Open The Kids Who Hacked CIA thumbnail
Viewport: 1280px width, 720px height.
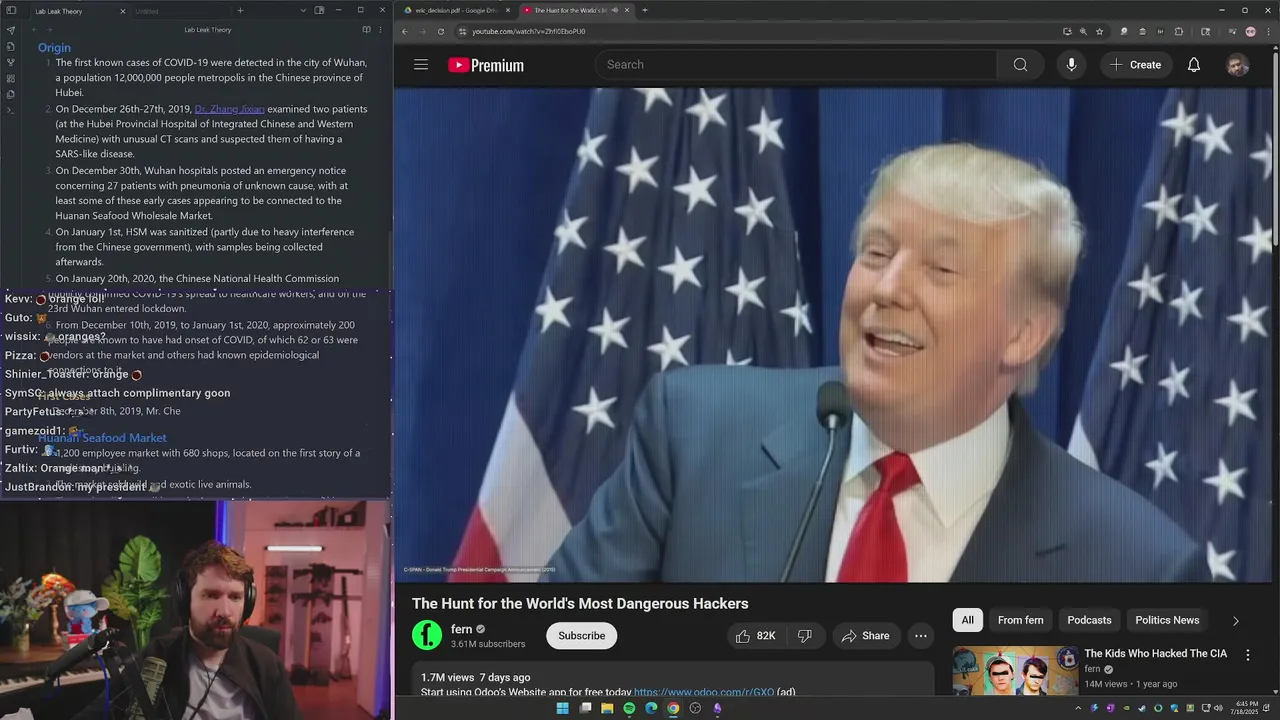click(1015, 671)
